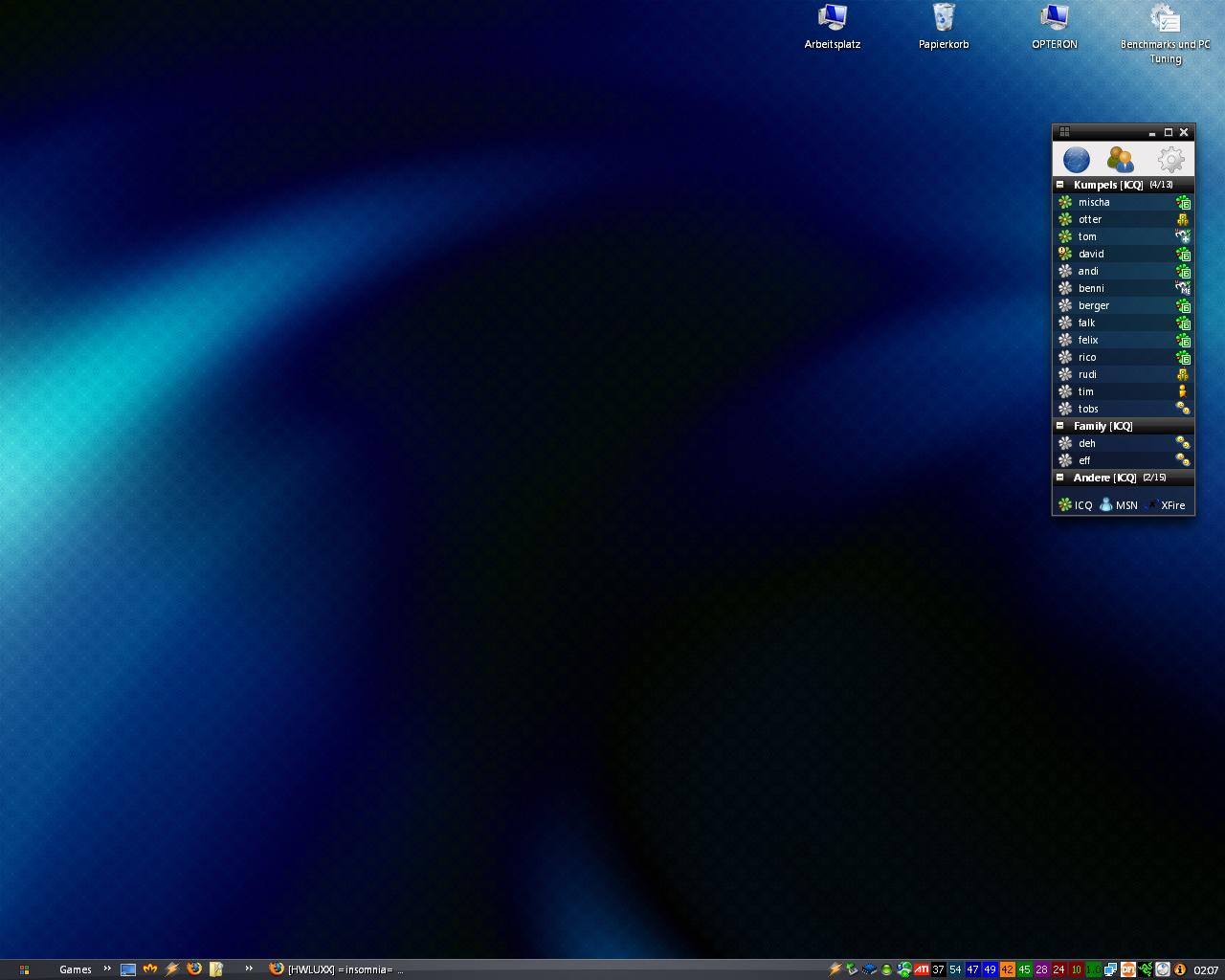1225x980 pixels.
Task: Select contact mischa in buddy list
Action: pyautogui.click(x=1094, y=202)
